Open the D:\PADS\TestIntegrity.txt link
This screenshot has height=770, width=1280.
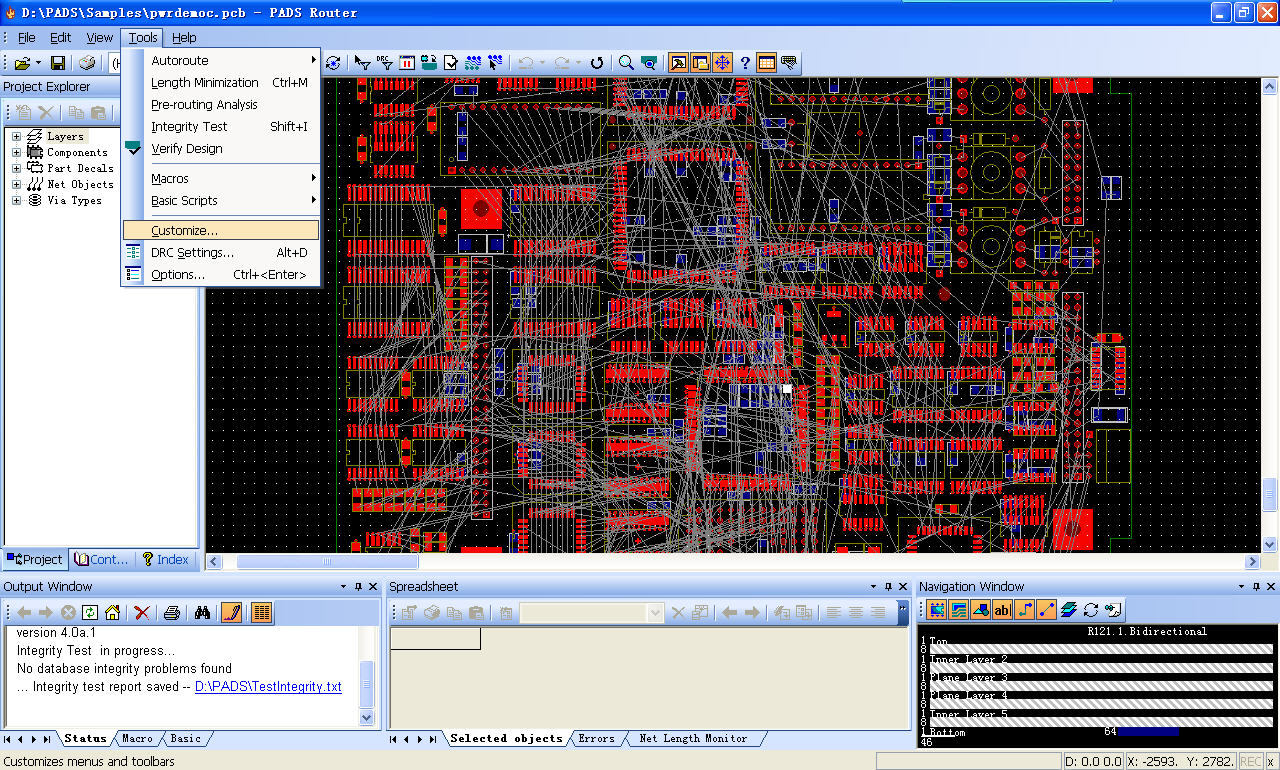(268, 687)
